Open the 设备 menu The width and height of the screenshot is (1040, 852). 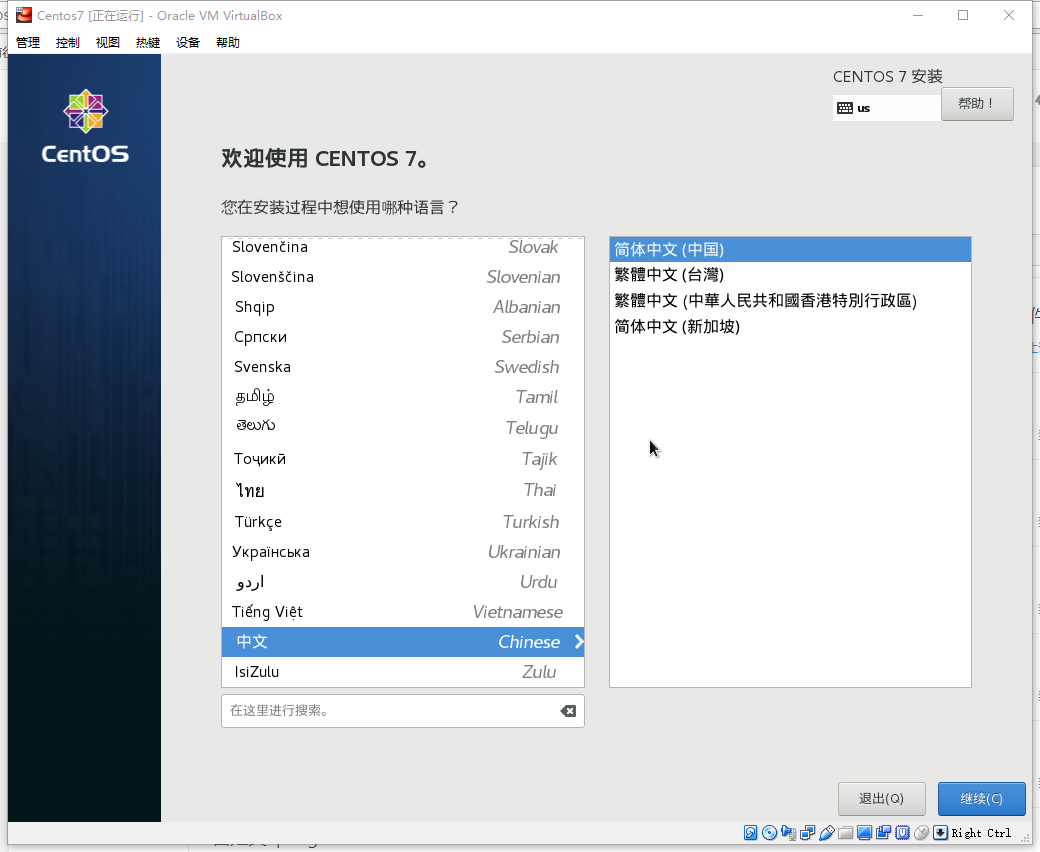pos(188,42)
